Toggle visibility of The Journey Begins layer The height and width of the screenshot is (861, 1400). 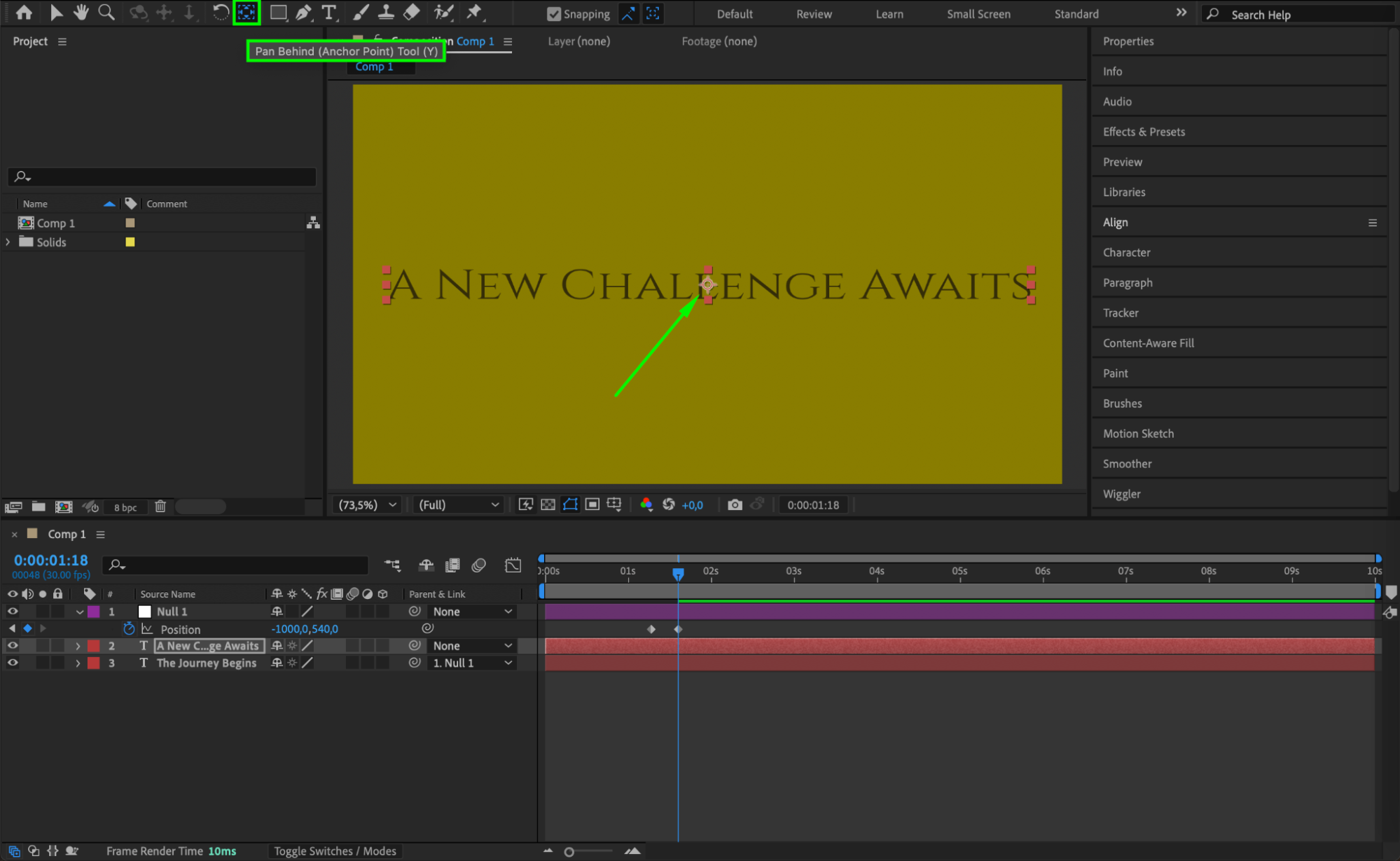[13, 663]
